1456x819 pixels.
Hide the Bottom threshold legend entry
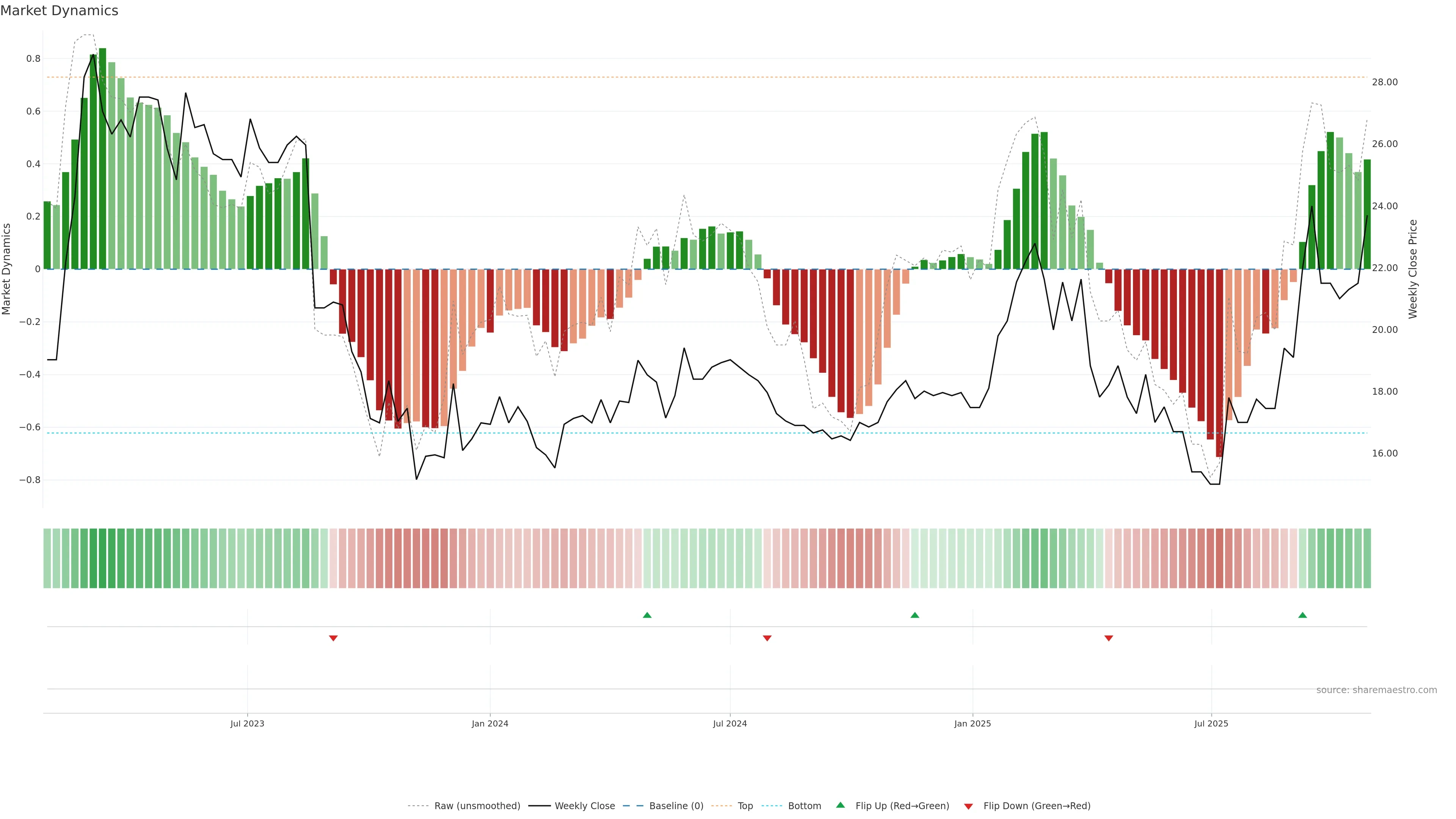click(804, 806)
